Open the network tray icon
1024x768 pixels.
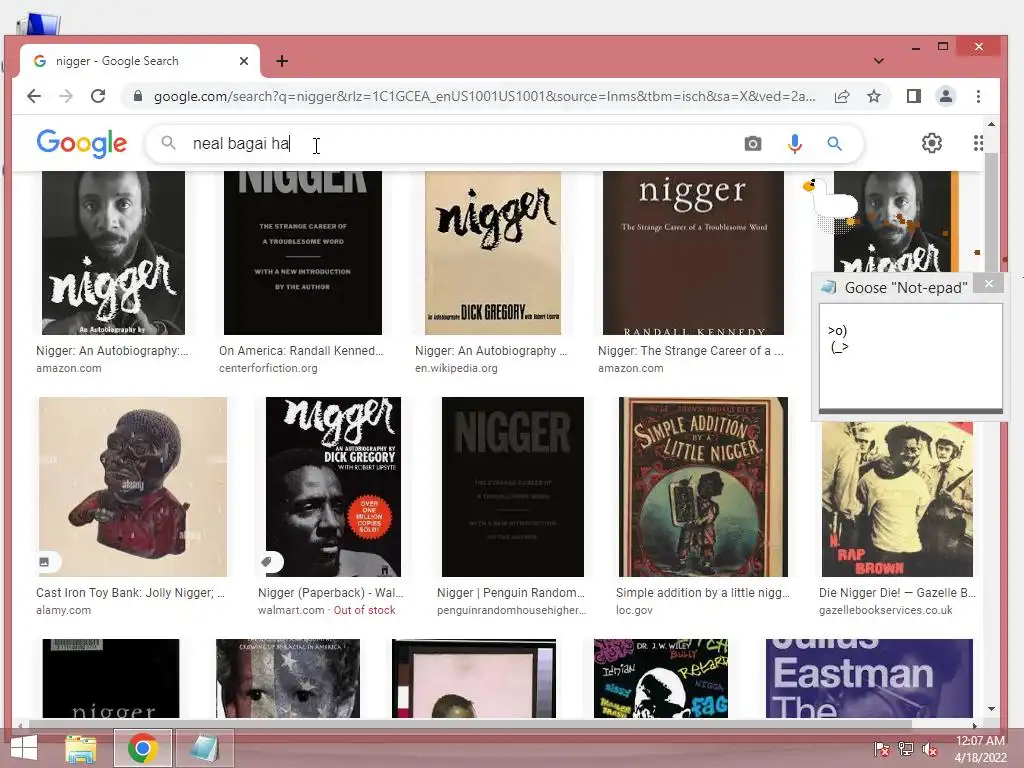[x=906, y=749]
